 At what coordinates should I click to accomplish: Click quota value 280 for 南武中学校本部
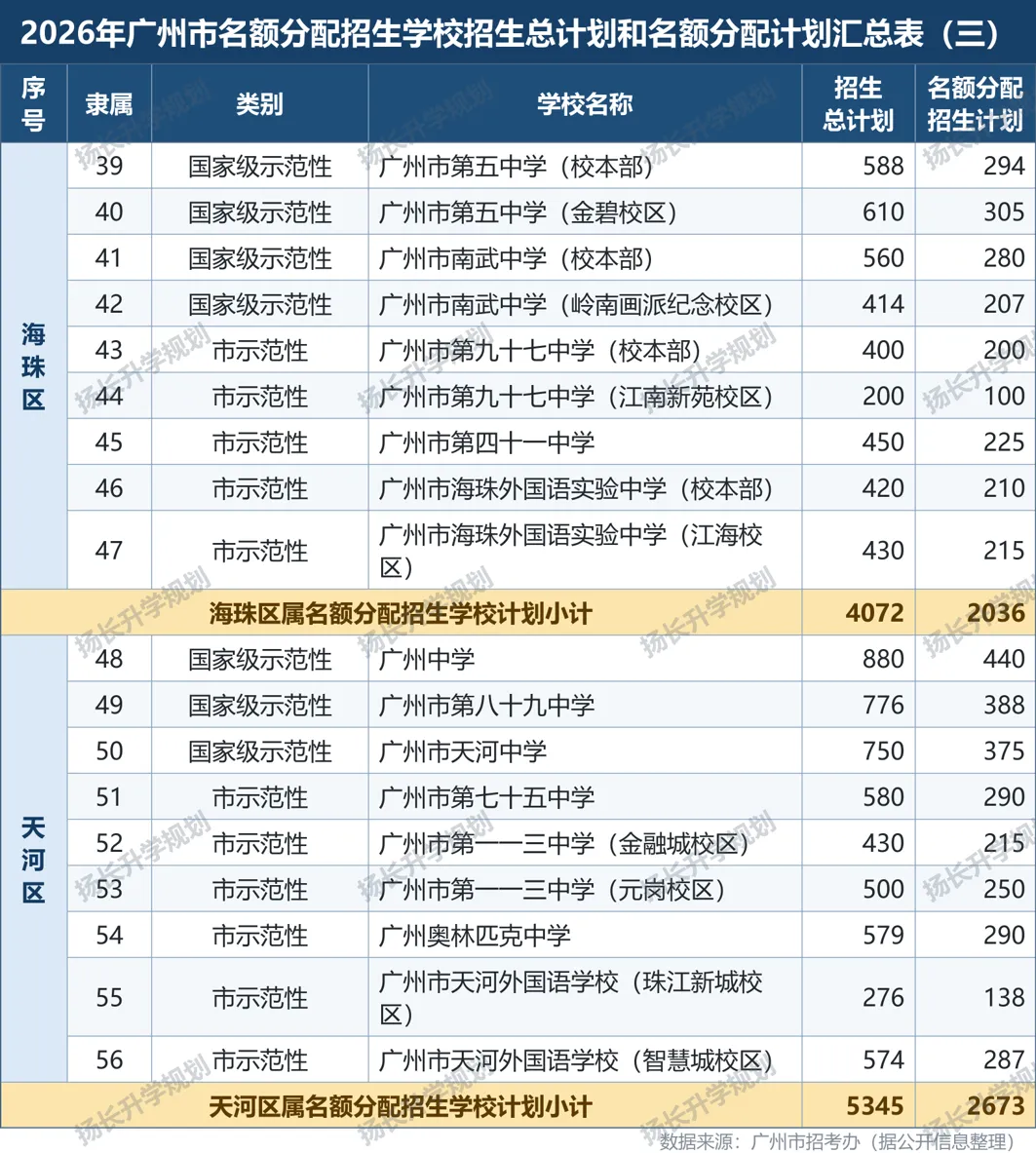tap(1004, 258)
